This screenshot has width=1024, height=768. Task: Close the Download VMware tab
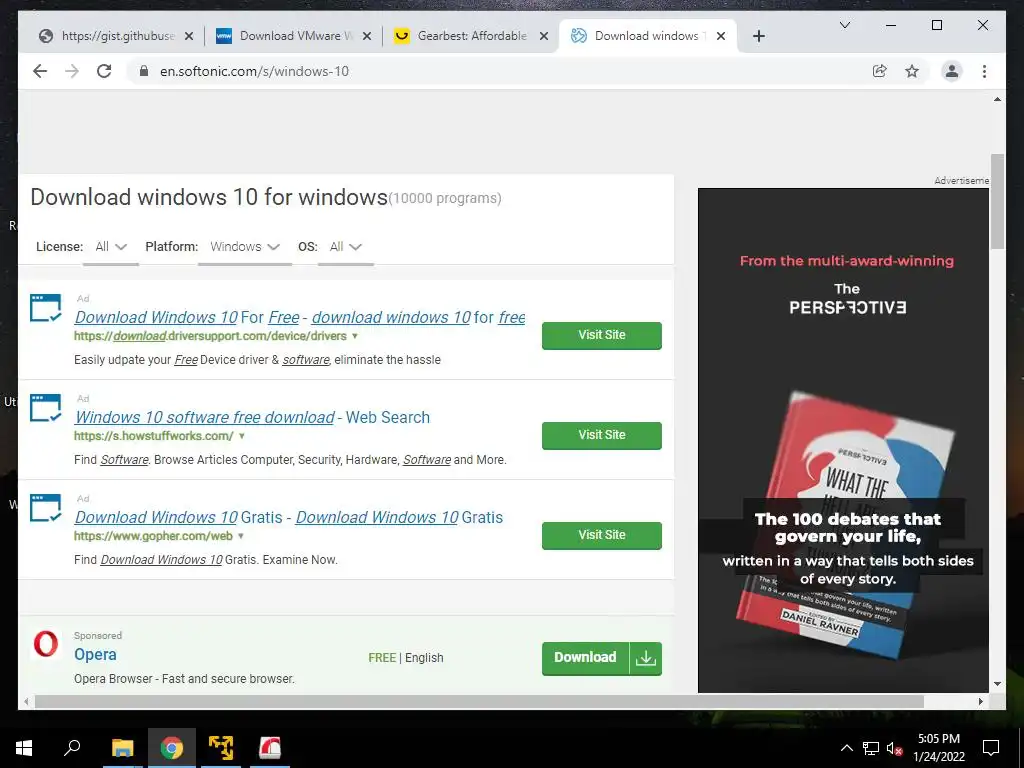coord(367,36)
